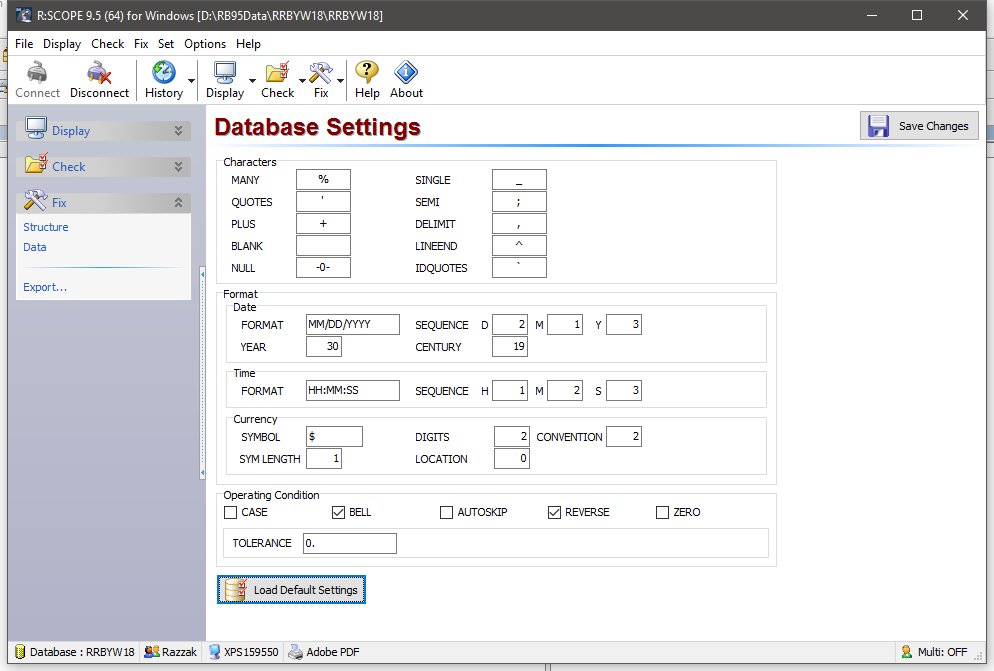Click Load Default Settings button
Screen dimensions: 994x671
[291, 590]
